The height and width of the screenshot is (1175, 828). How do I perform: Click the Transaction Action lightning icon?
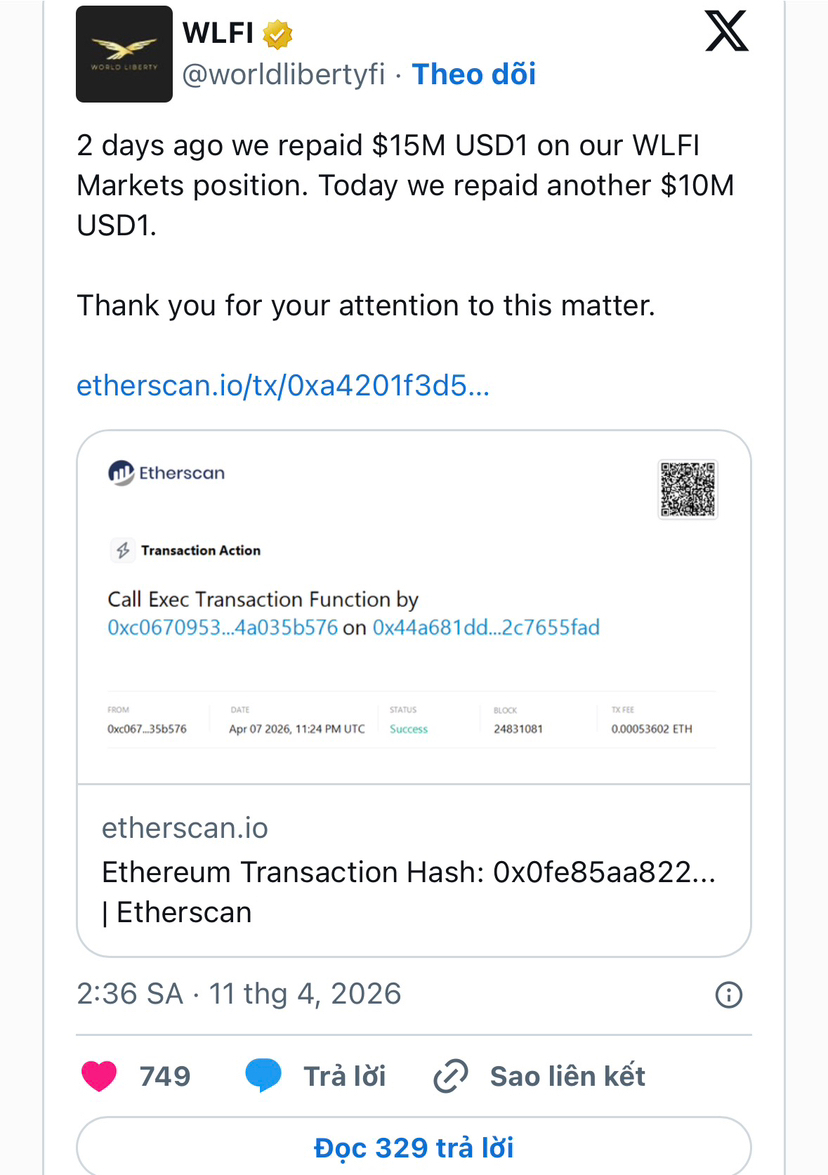click(x=123, y=550)
